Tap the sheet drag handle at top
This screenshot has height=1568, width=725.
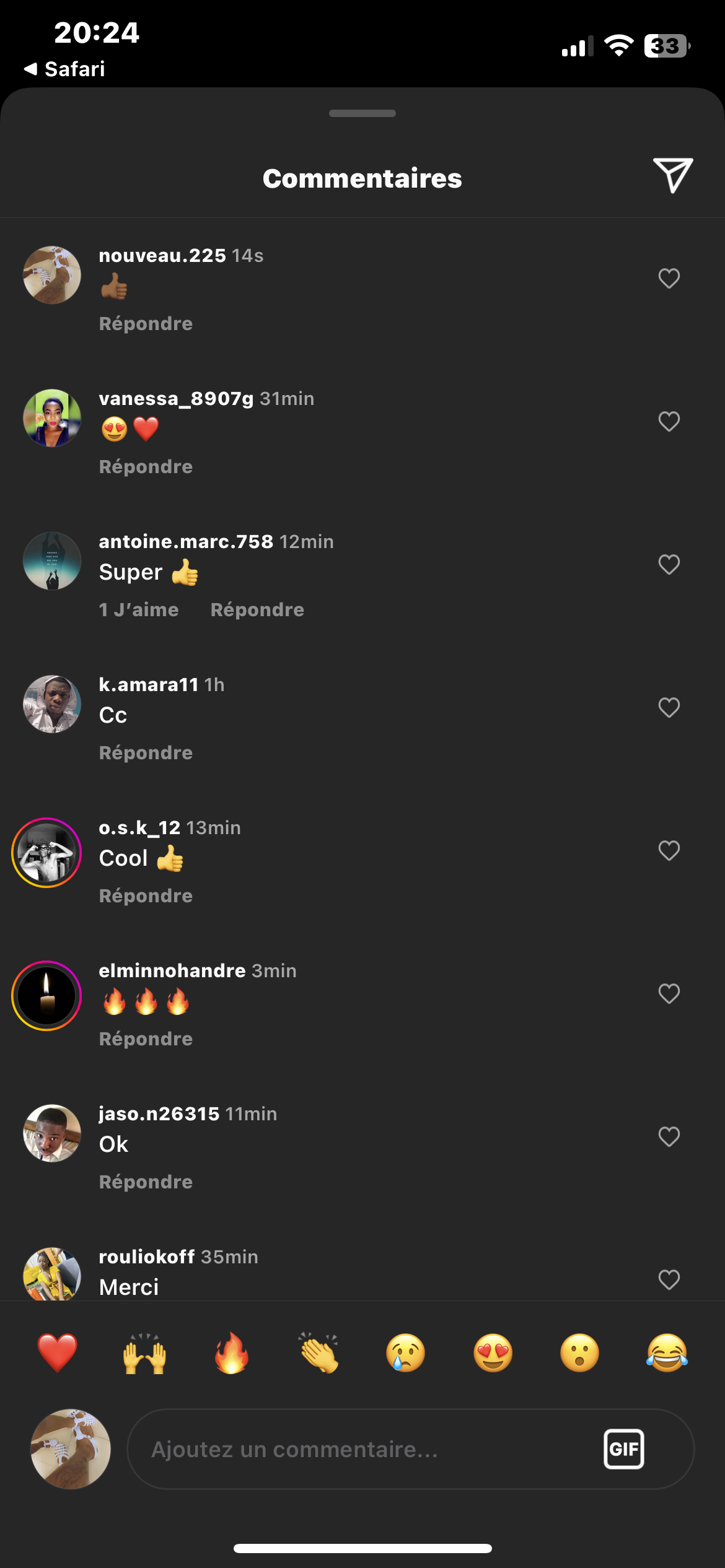[x=362, y=113]
